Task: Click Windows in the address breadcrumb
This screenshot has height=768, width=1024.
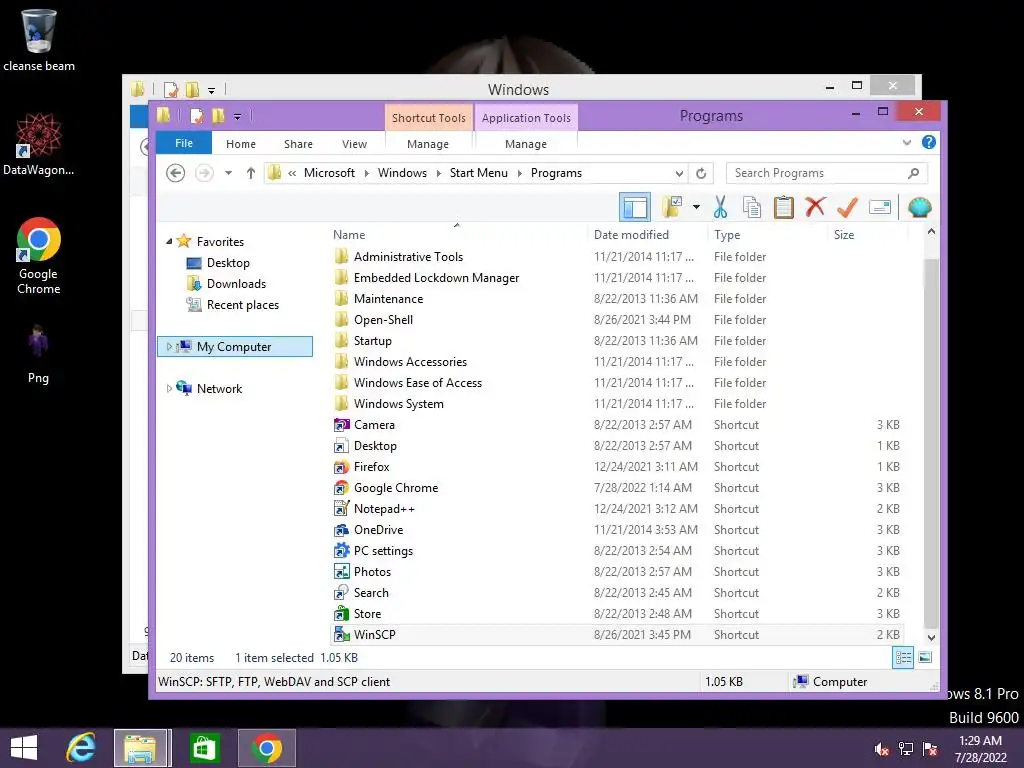Action: point(402,173)
